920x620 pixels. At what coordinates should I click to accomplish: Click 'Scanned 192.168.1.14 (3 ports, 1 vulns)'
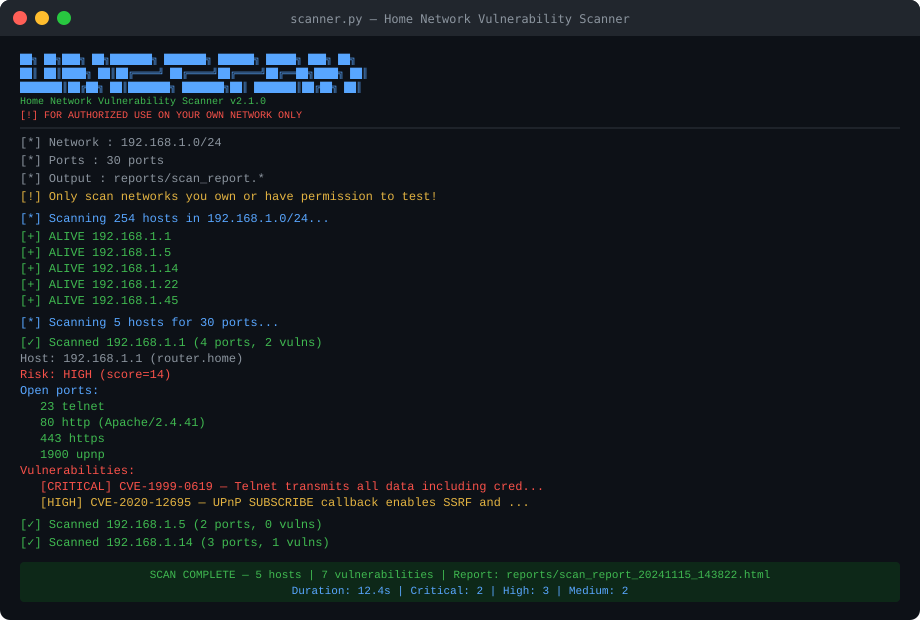click(x=174, y=543)
